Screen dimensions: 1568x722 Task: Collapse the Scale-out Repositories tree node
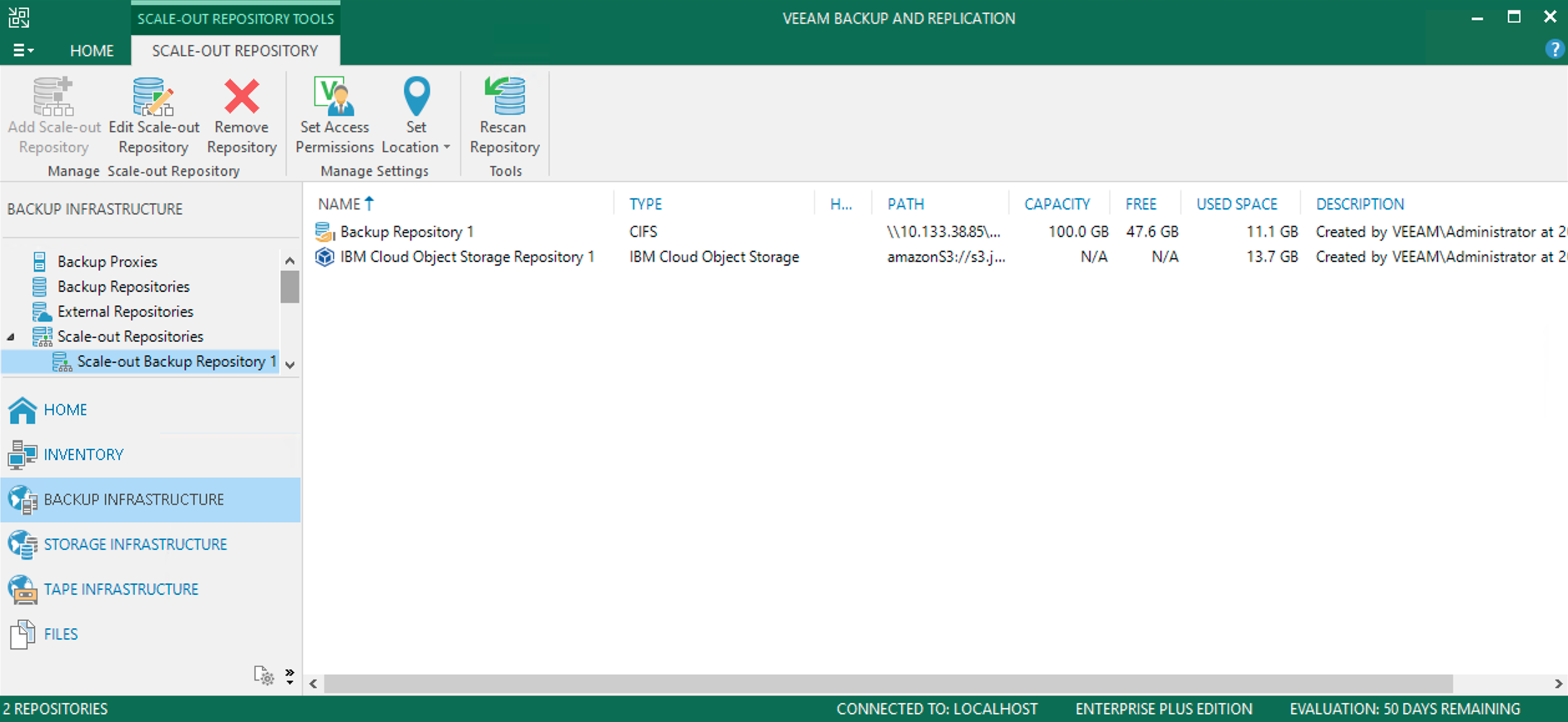click(11, 337)
